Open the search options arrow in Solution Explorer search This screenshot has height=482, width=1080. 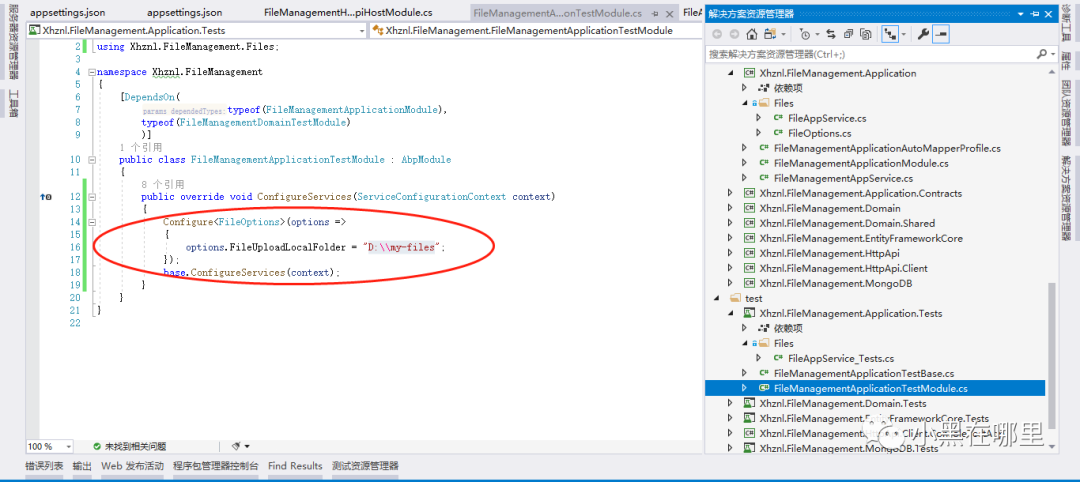[1052, 54]
